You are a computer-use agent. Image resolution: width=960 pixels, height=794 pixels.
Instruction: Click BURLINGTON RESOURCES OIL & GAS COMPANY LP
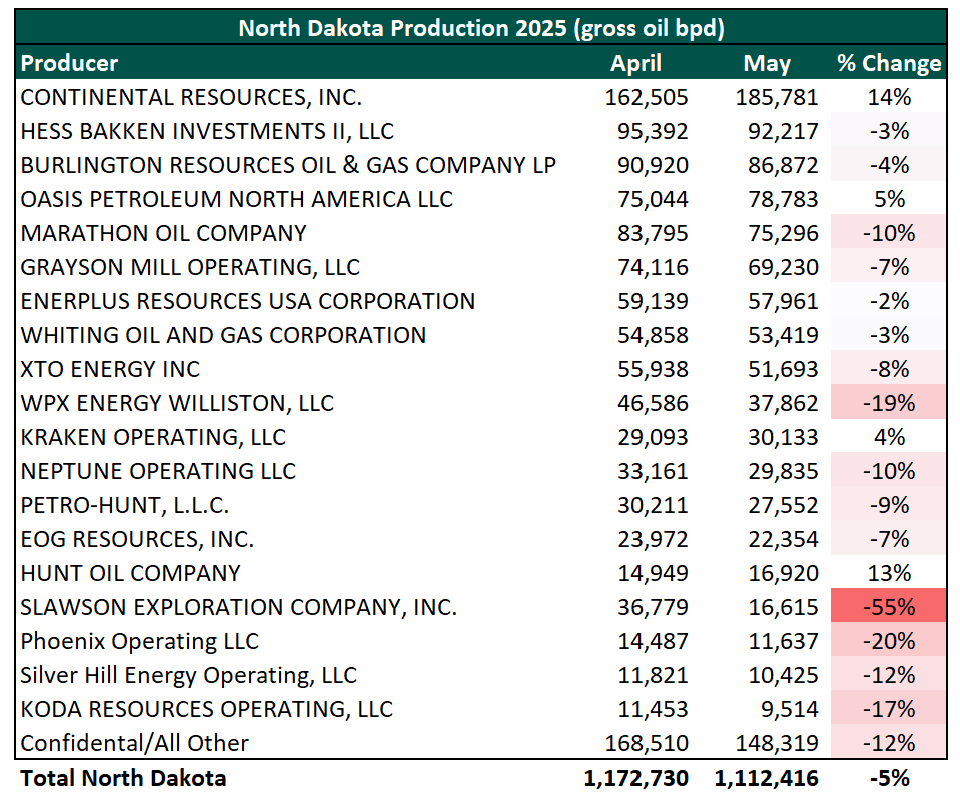point(288,165)
